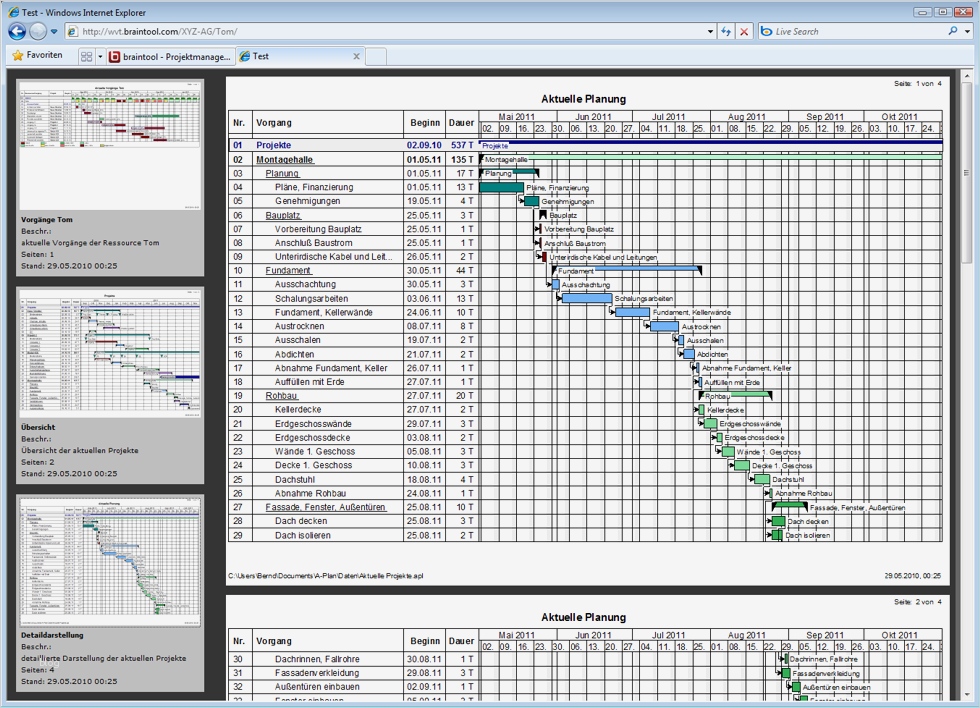
Task: Click the Austrocknen Gantt bar
Action: tap(664, 326)
